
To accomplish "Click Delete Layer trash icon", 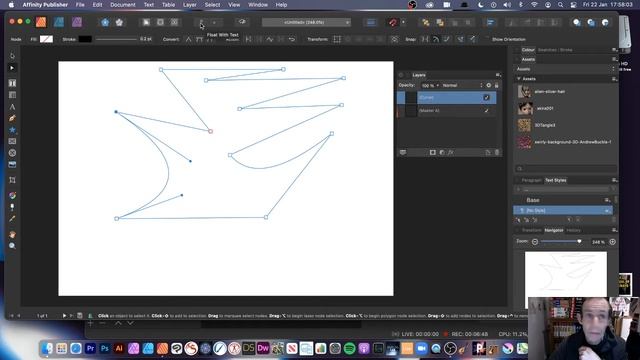I will point(497,152).
